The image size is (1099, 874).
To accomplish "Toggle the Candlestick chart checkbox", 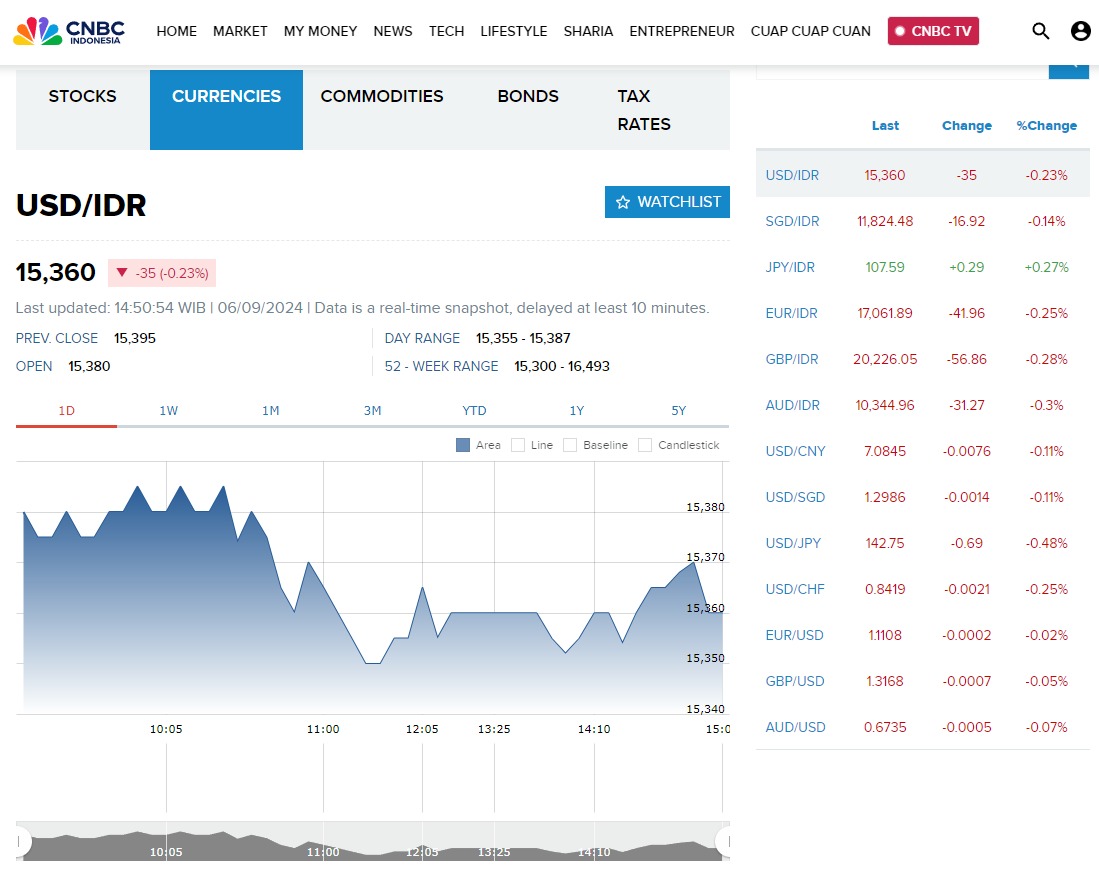I will (x=645, y=445).
